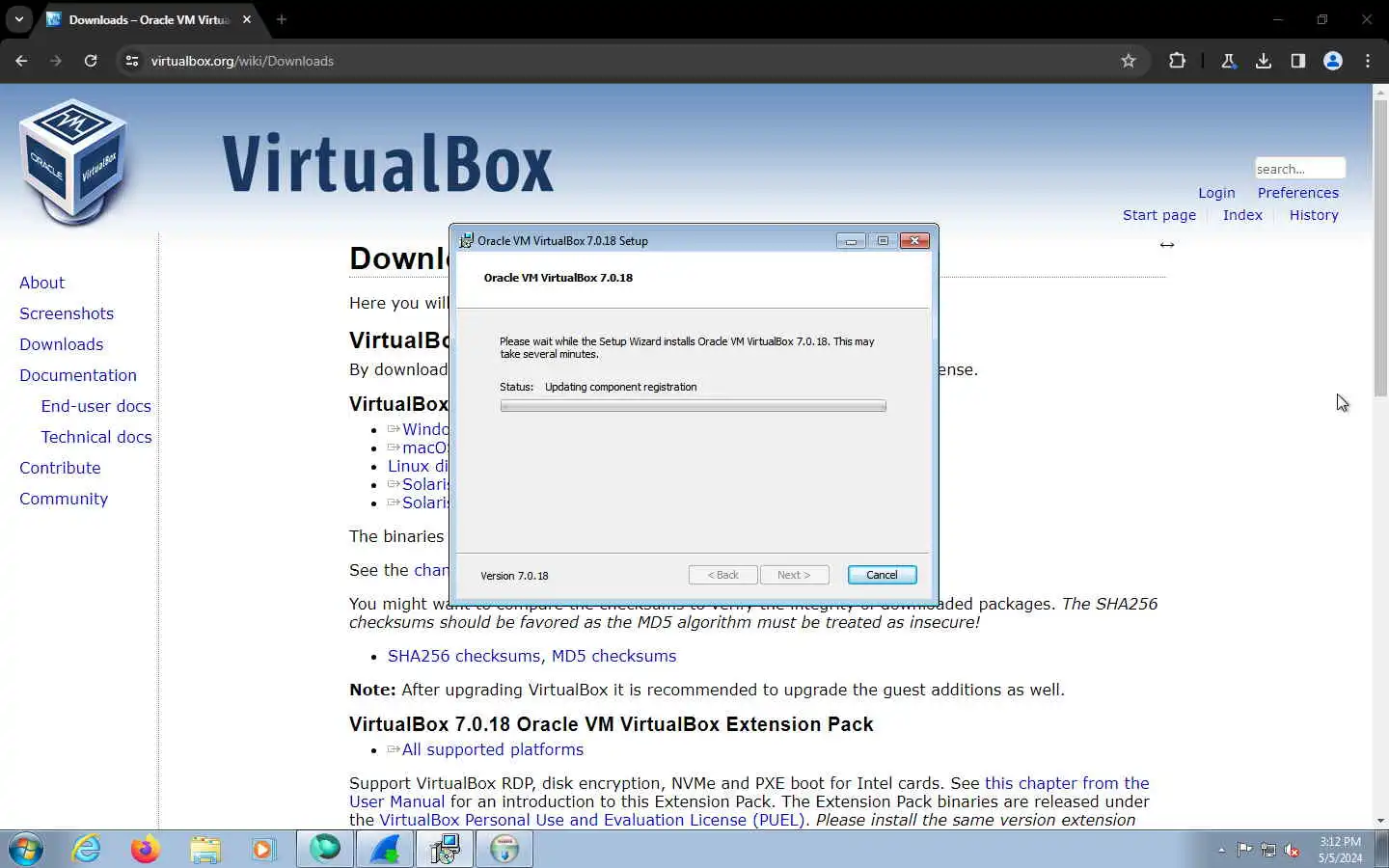Click the All supported platforms link

coord(493,749)
